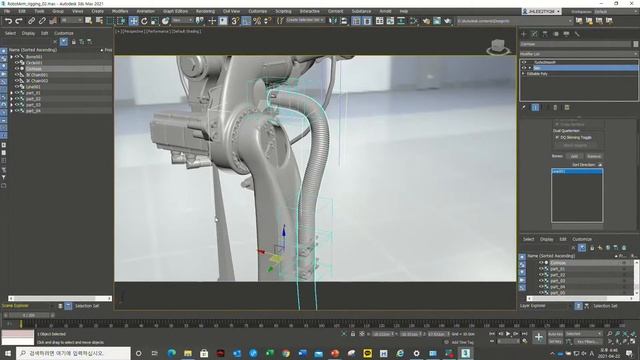The image size is (640, 360).
Task: Open the Scripting menu
Action: coord(283,11)
